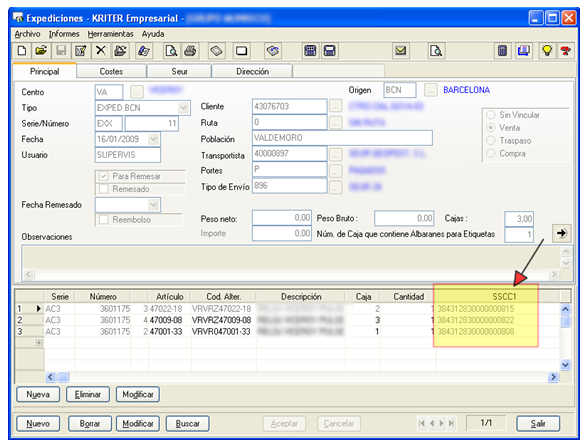Click the edit record pencil icon

coord(81,51)
